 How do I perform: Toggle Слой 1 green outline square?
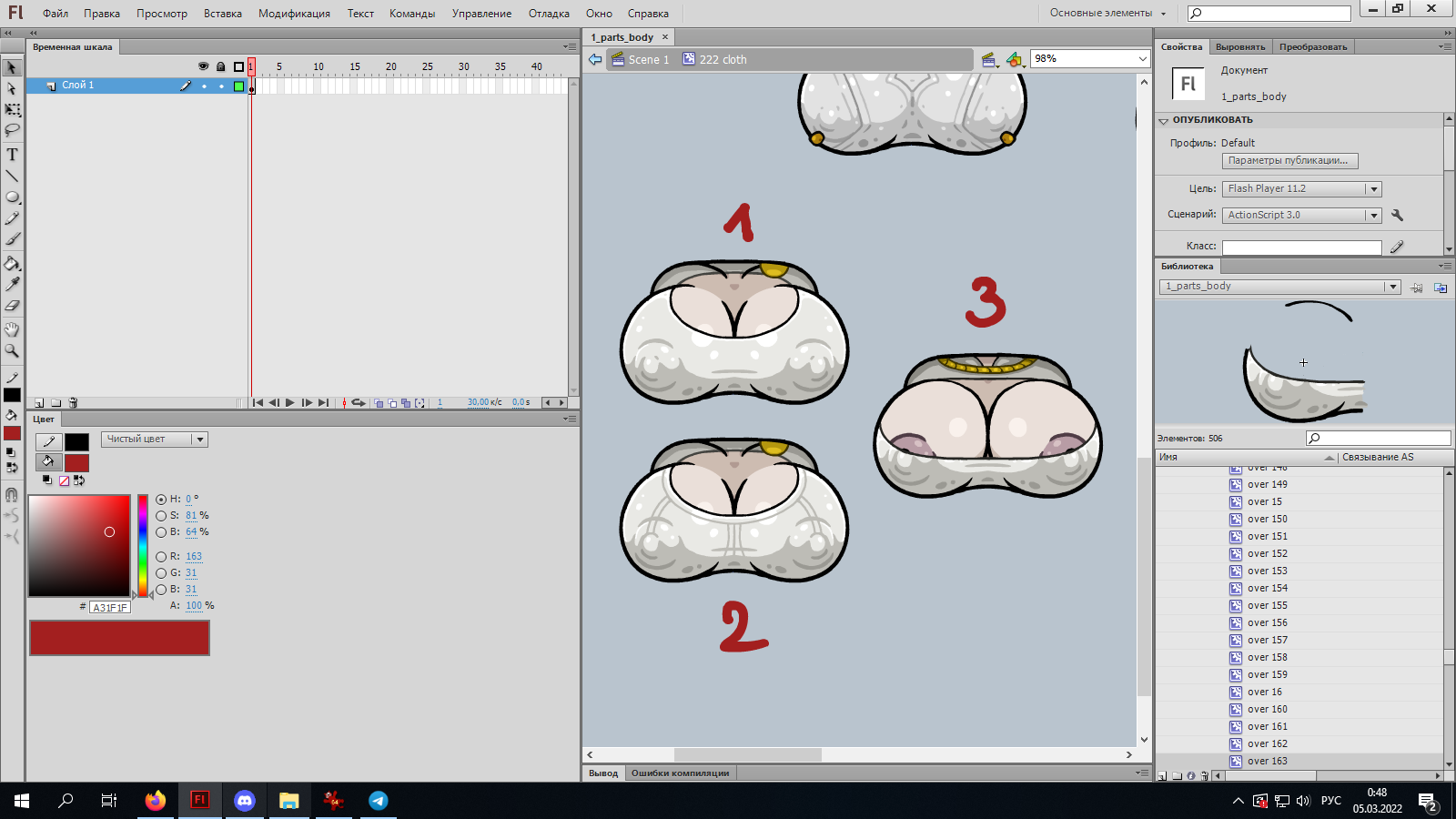pyautogui.click(x=238, y=86)
